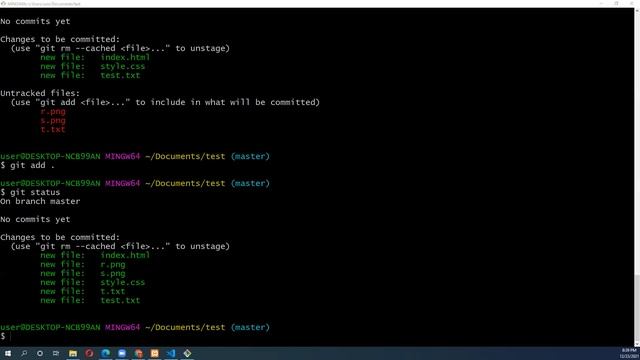
Task: Click the untracked red t.txt entry
Action: (53, 129)
